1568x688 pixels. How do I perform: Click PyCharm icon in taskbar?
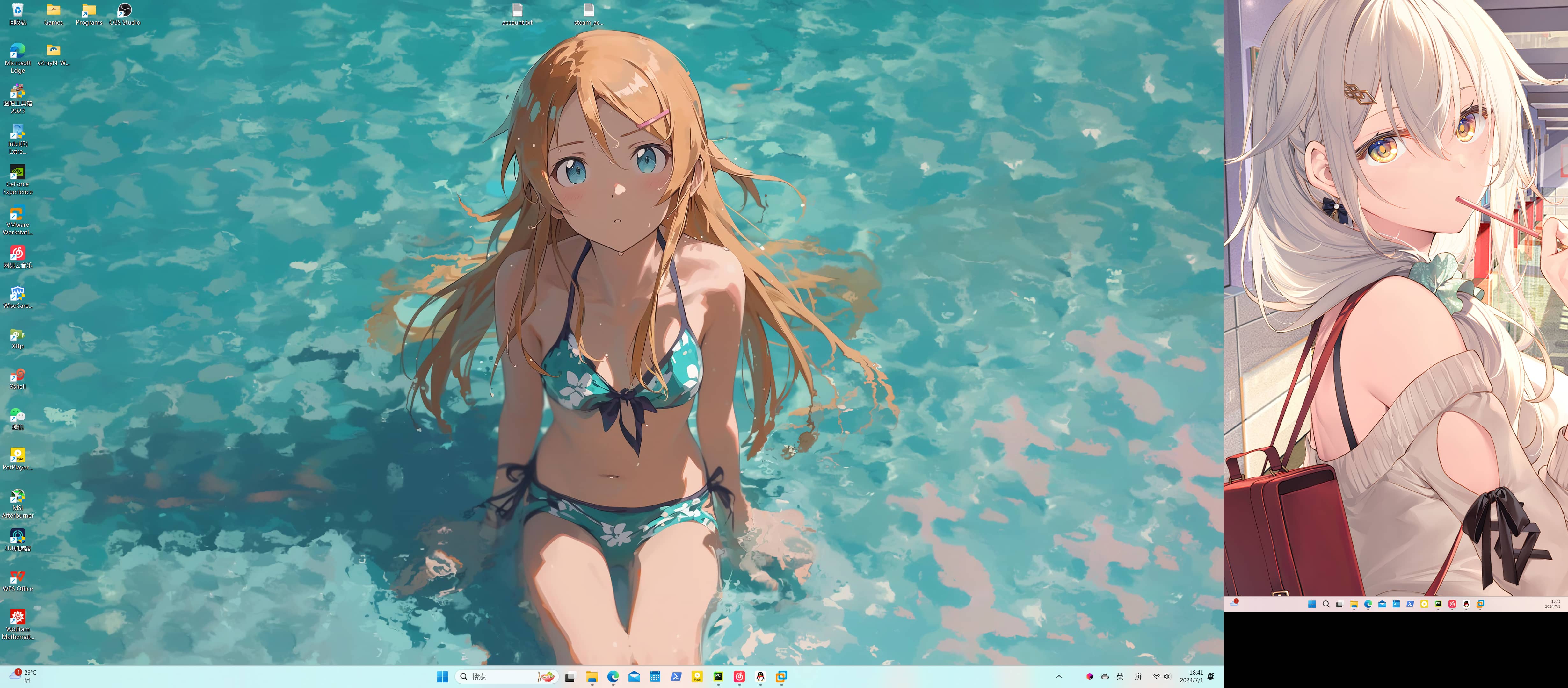[718, 677]
